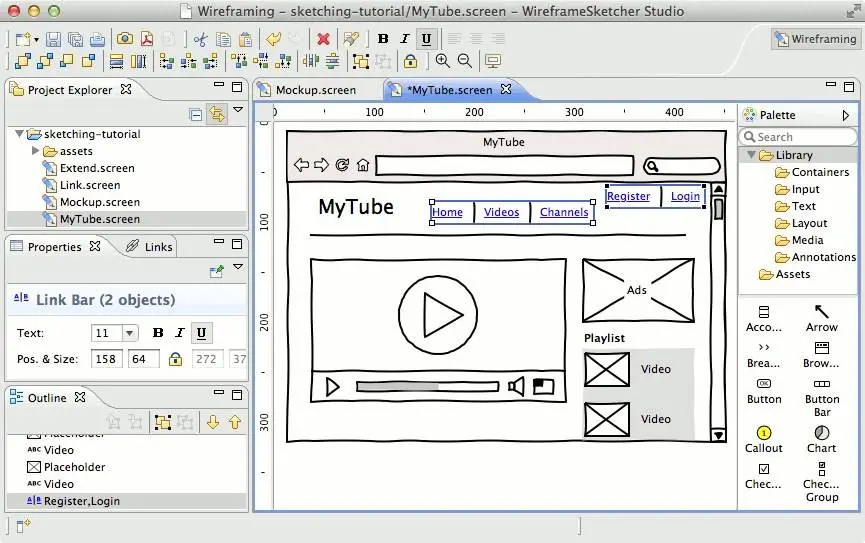This screenshot has height=543, width=865.
Task: Toggle the lock icon in toolbar
Action: (x=410, y=61)
